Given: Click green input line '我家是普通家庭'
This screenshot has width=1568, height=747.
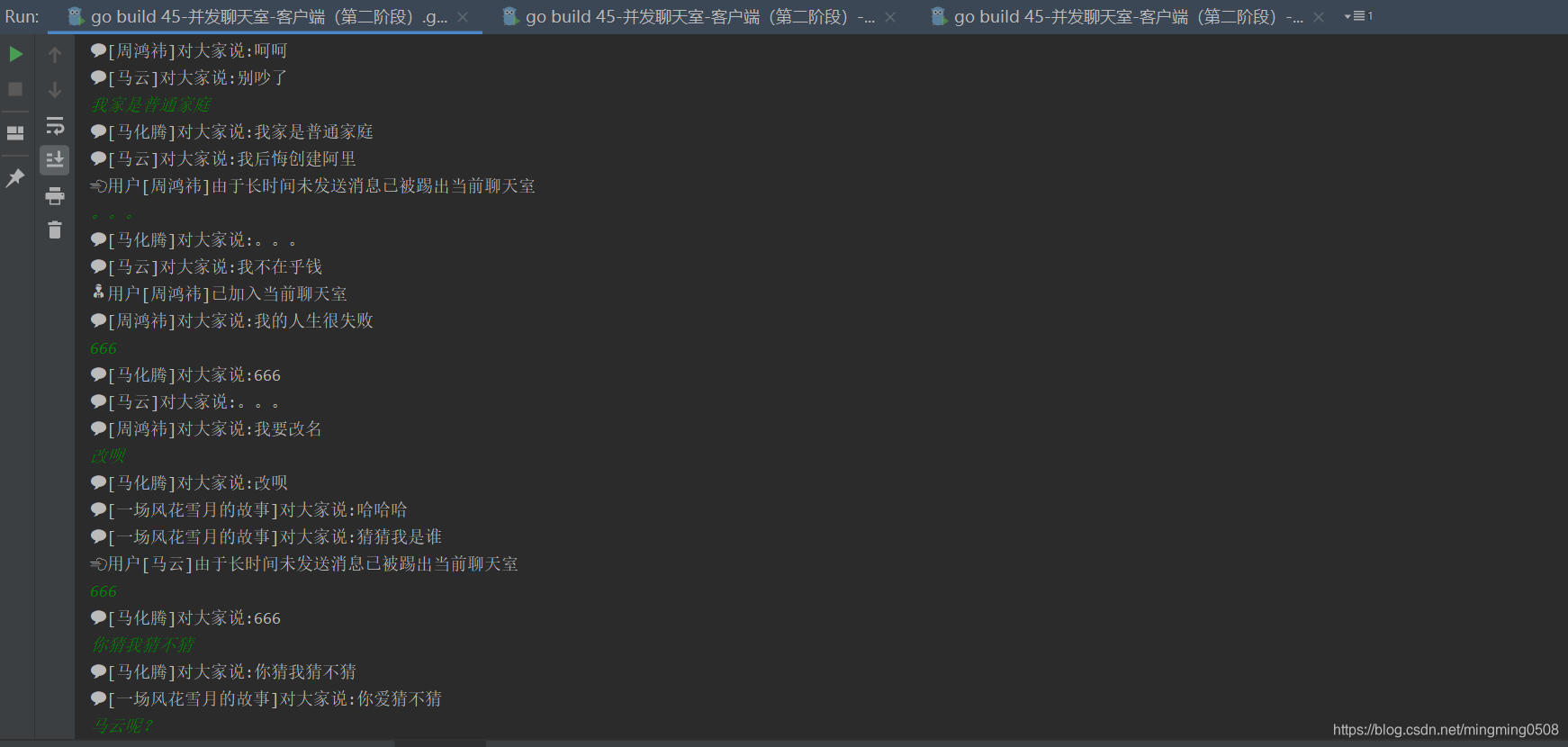Looking at the screenshot, I should pos(151,105).
